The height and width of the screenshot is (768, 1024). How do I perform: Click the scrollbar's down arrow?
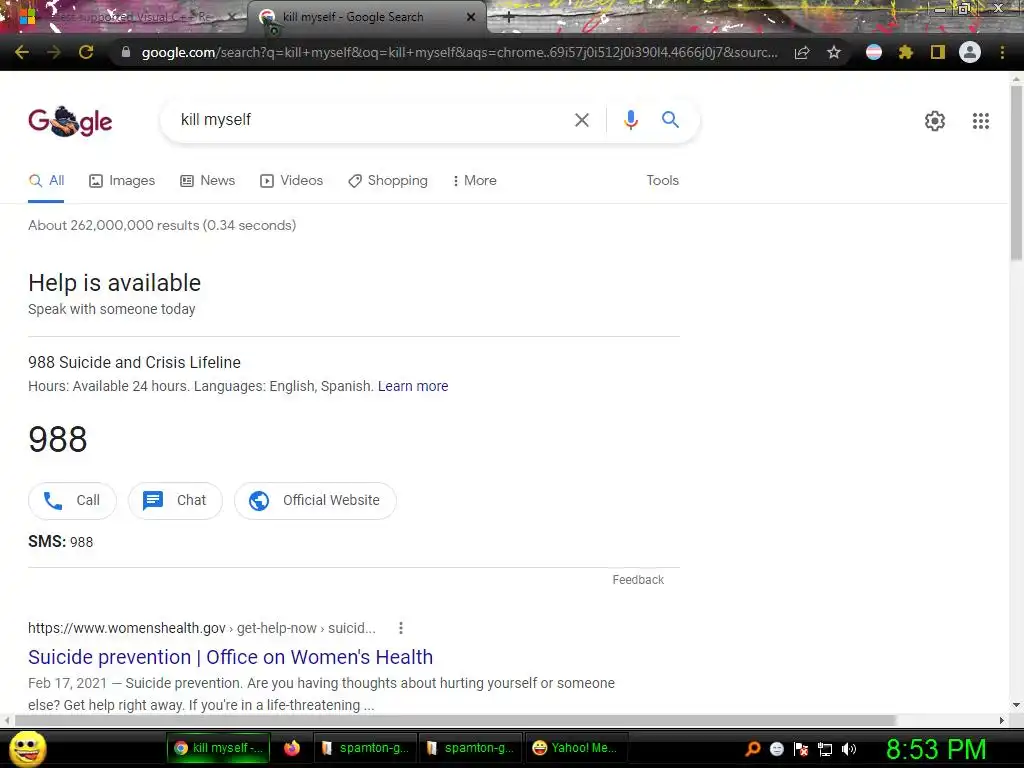(1016, 705)
